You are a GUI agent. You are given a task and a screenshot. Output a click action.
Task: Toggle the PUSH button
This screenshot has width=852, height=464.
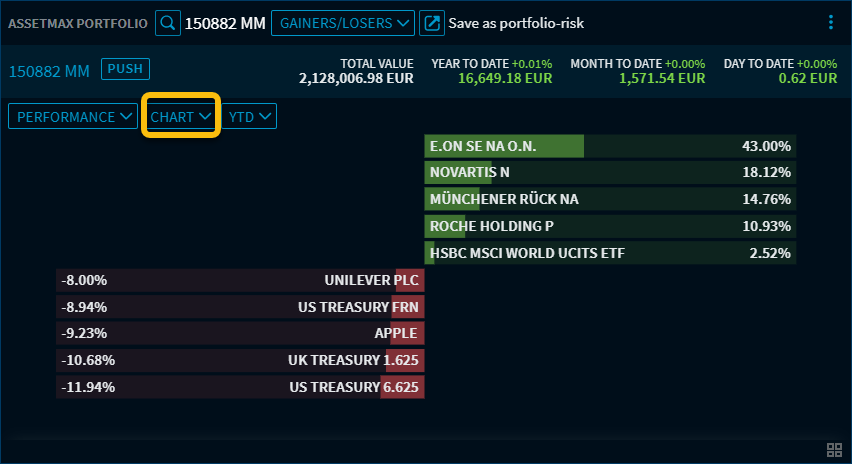pyautogui.click(x=125, y=69)
